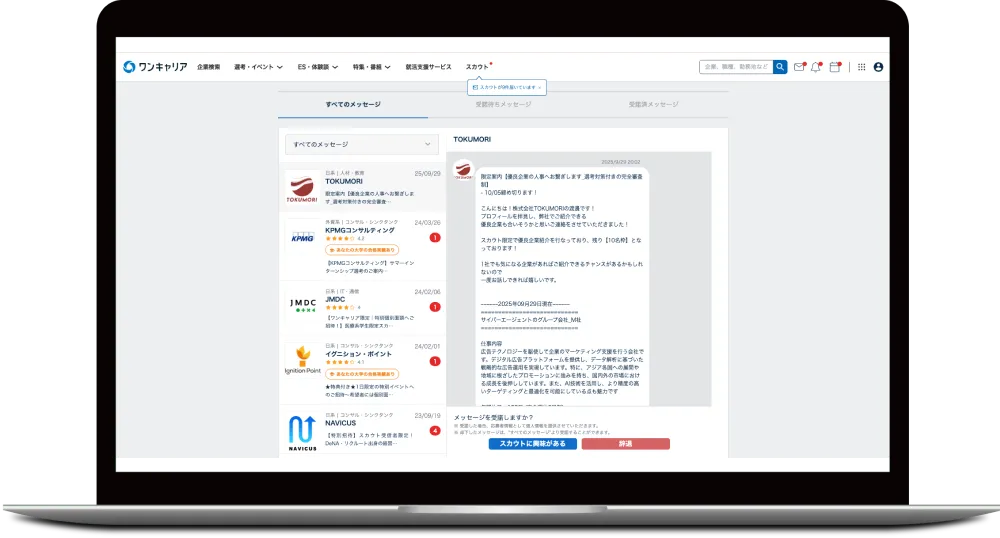Viewport: 1000px width, 538px height.
Task: Click the ワンキャリア logo icon
Action: tap(129, 67)
